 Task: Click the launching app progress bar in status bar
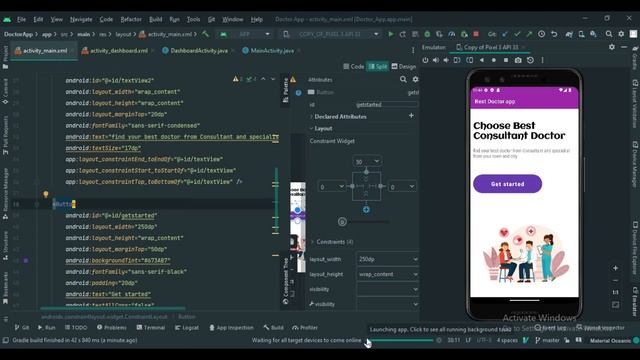pyautogui.click(x=400, y=340)
